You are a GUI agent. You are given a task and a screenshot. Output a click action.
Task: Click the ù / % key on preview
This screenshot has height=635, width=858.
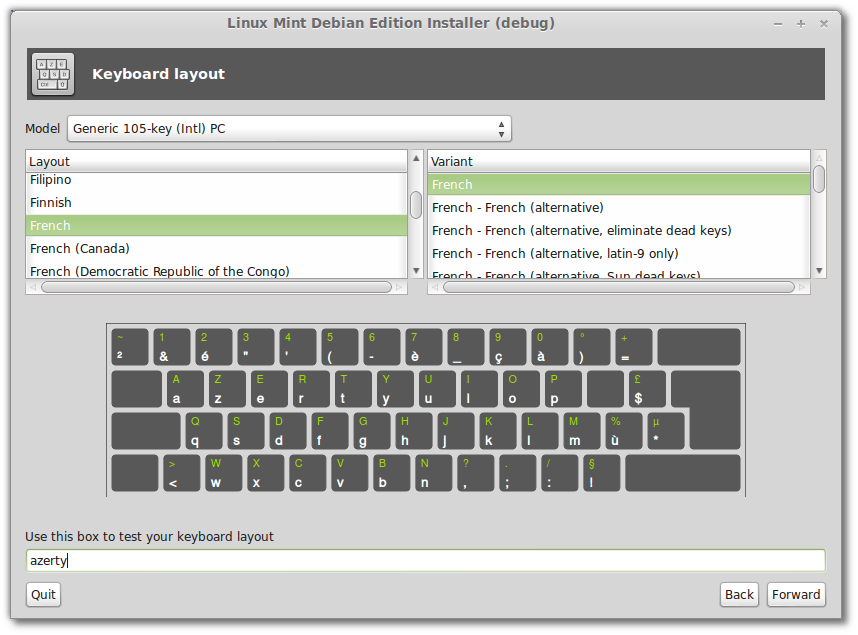[624, 431]
